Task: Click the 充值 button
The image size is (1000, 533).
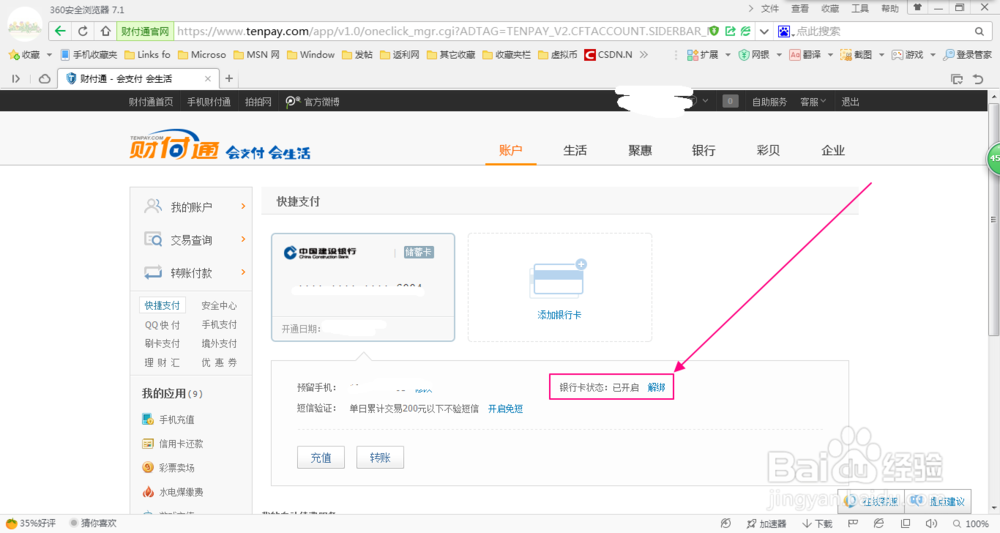Action: tap(321, 458)
